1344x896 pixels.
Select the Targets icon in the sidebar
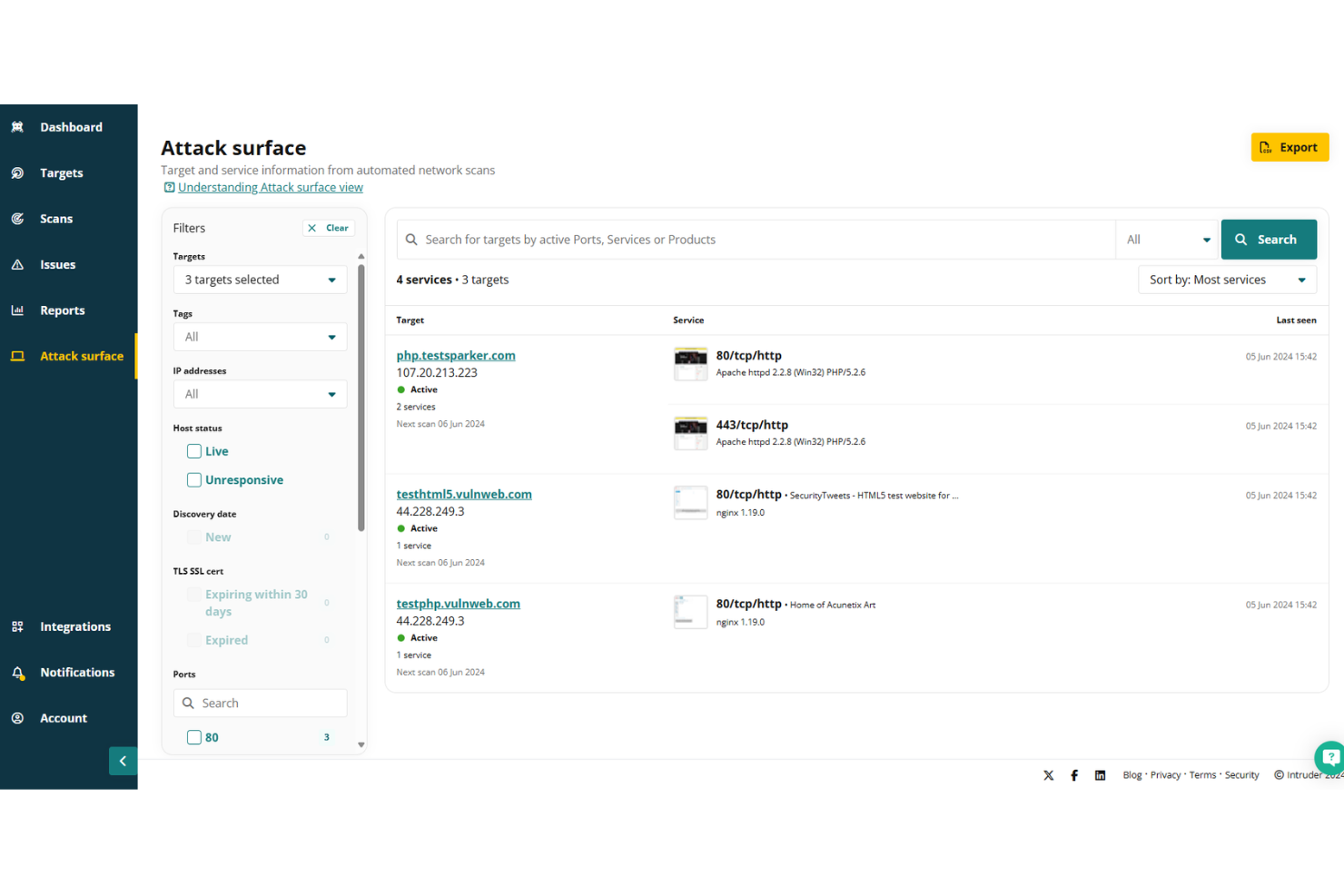(17, 172)
